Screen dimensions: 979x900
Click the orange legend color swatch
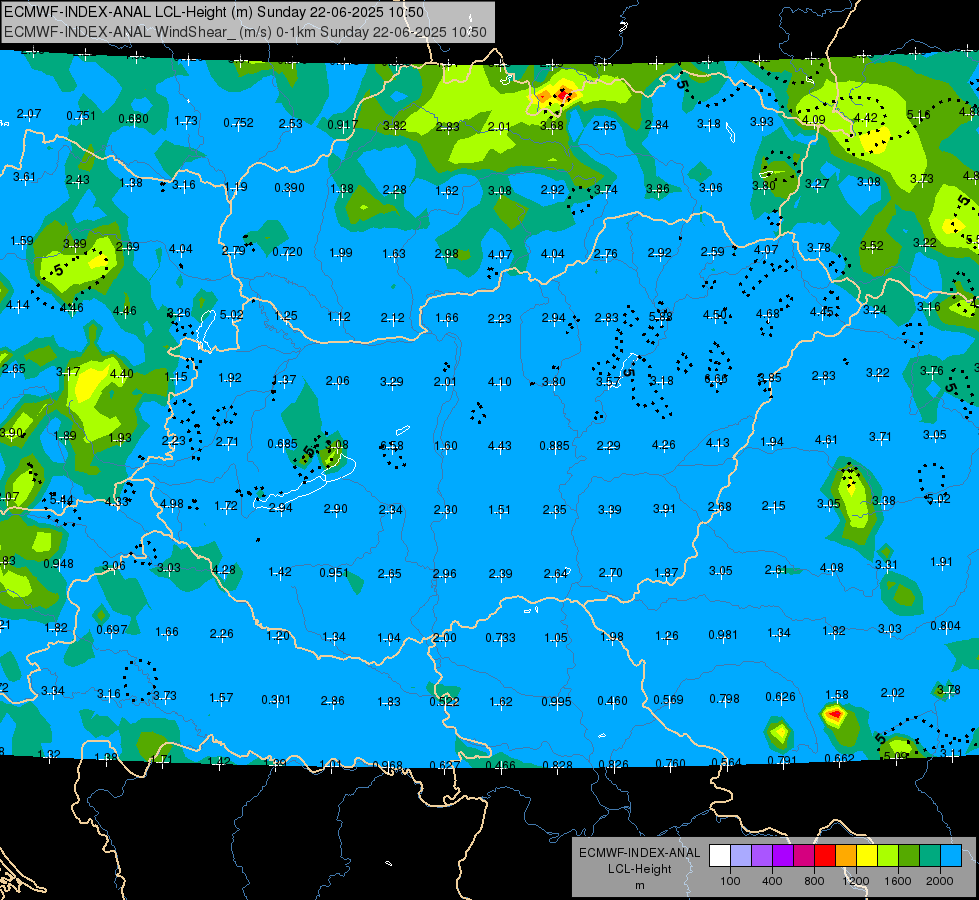(x=846, y=855)
